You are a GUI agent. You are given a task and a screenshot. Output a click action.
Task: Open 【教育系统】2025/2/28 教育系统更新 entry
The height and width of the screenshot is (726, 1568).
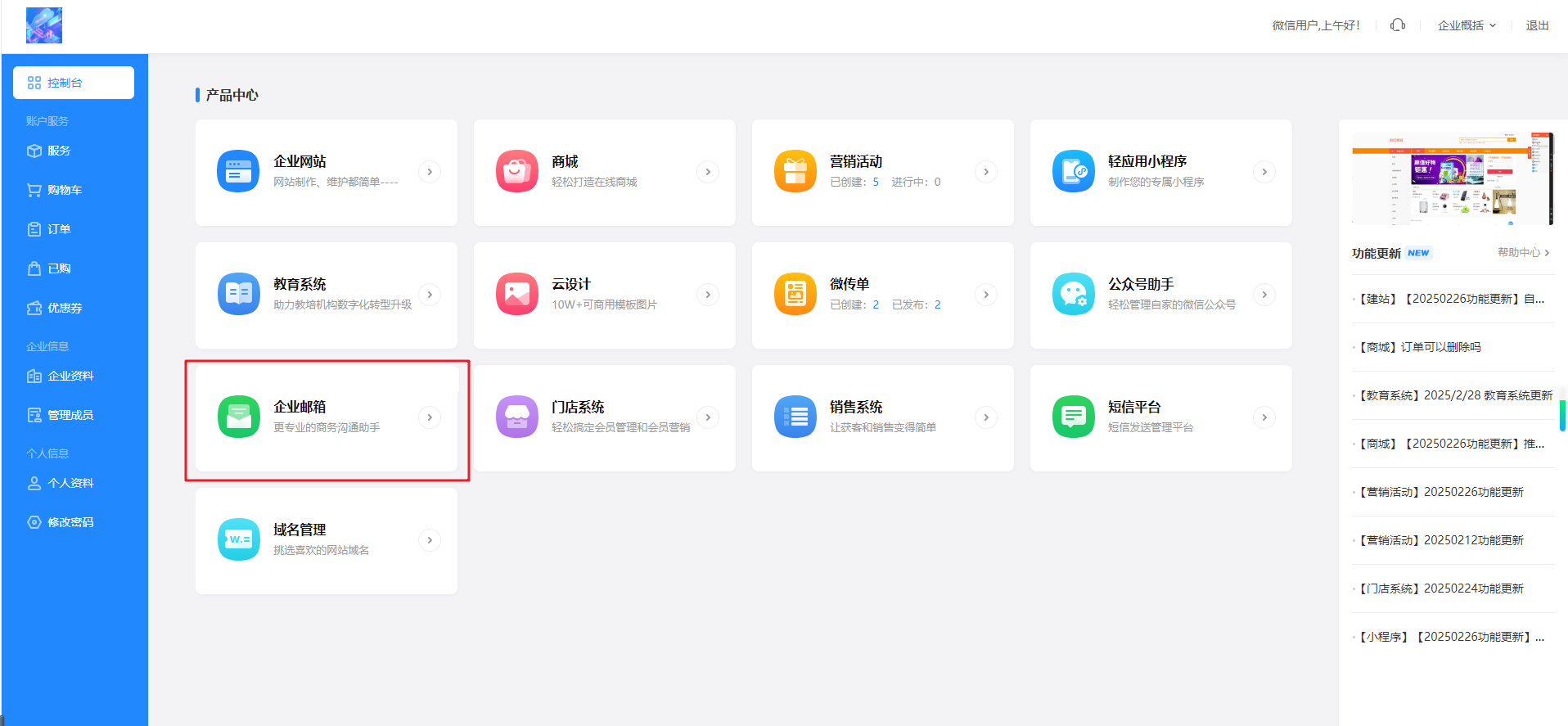1455,395
